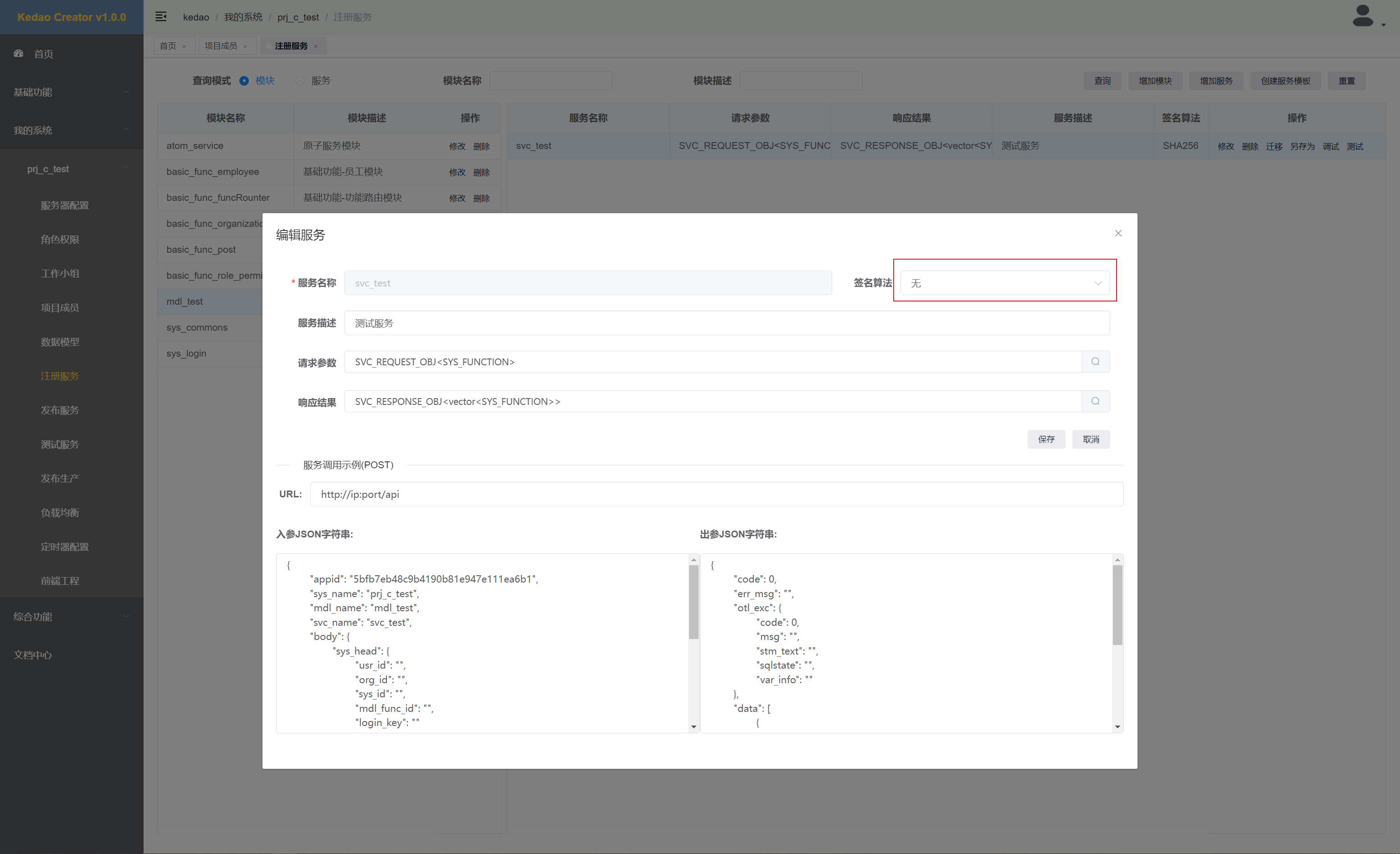Open 发布服务 in the sidebar
The width and height of the screenshot is (1400, 854).
(x=60, y=410)
